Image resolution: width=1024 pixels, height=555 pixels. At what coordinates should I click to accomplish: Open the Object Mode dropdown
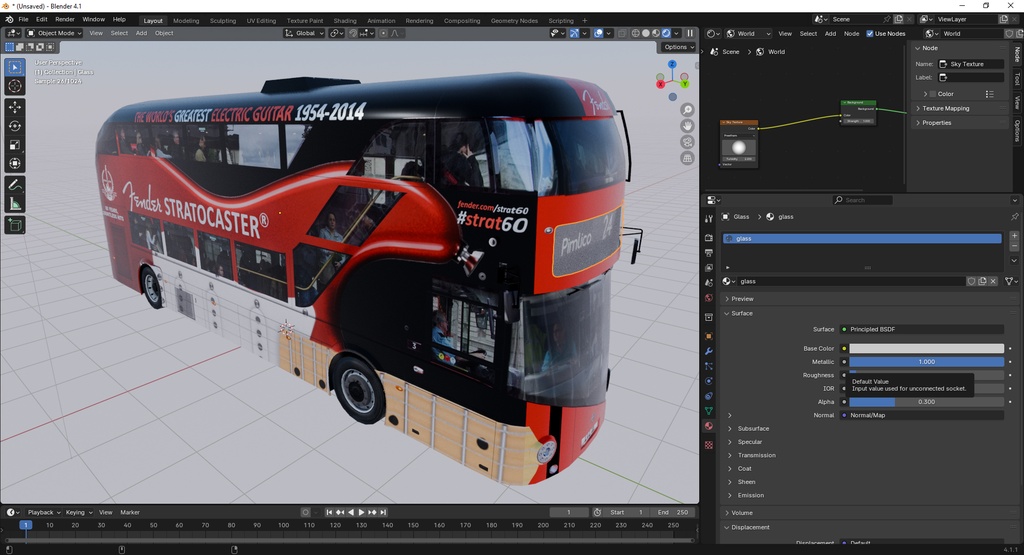click(55, 33)
